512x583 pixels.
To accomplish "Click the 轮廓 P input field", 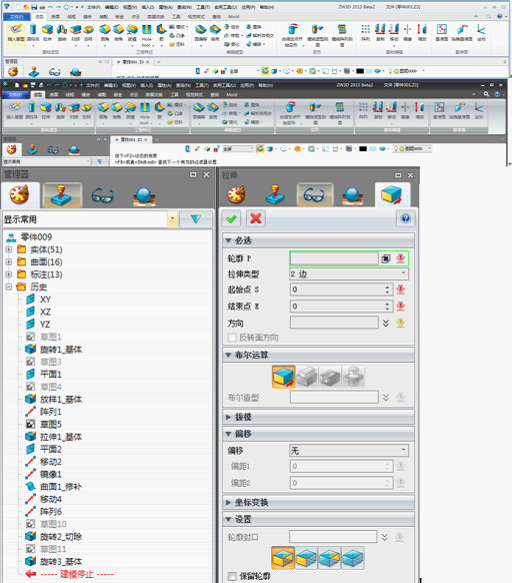I will tap(334, 258).
